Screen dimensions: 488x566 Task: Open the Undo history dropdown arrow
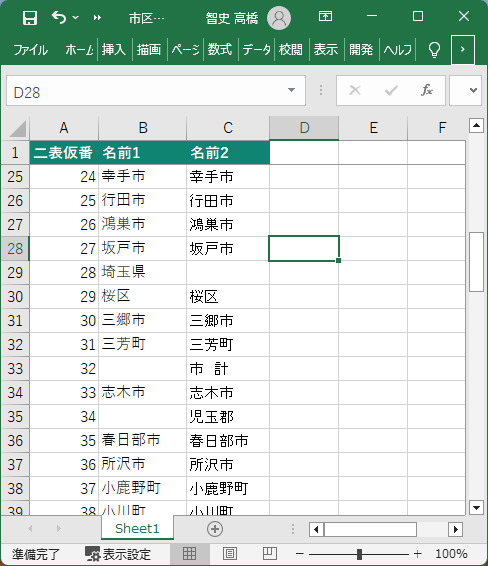pos(75,17)
